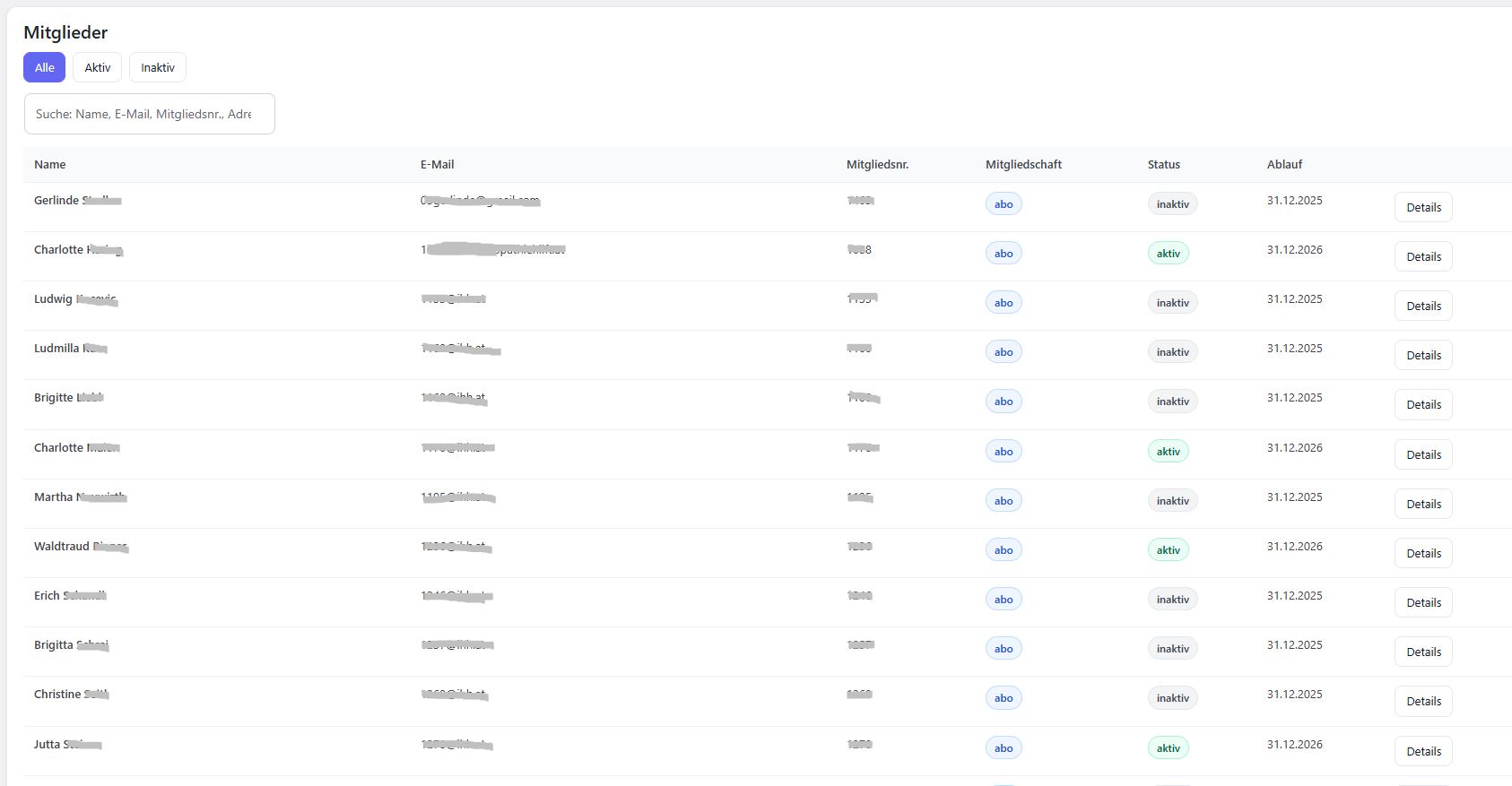Click the "Ablauf" column header
The width and height of the screenshot is (1512, 786).
click(x=1284, y=164)
